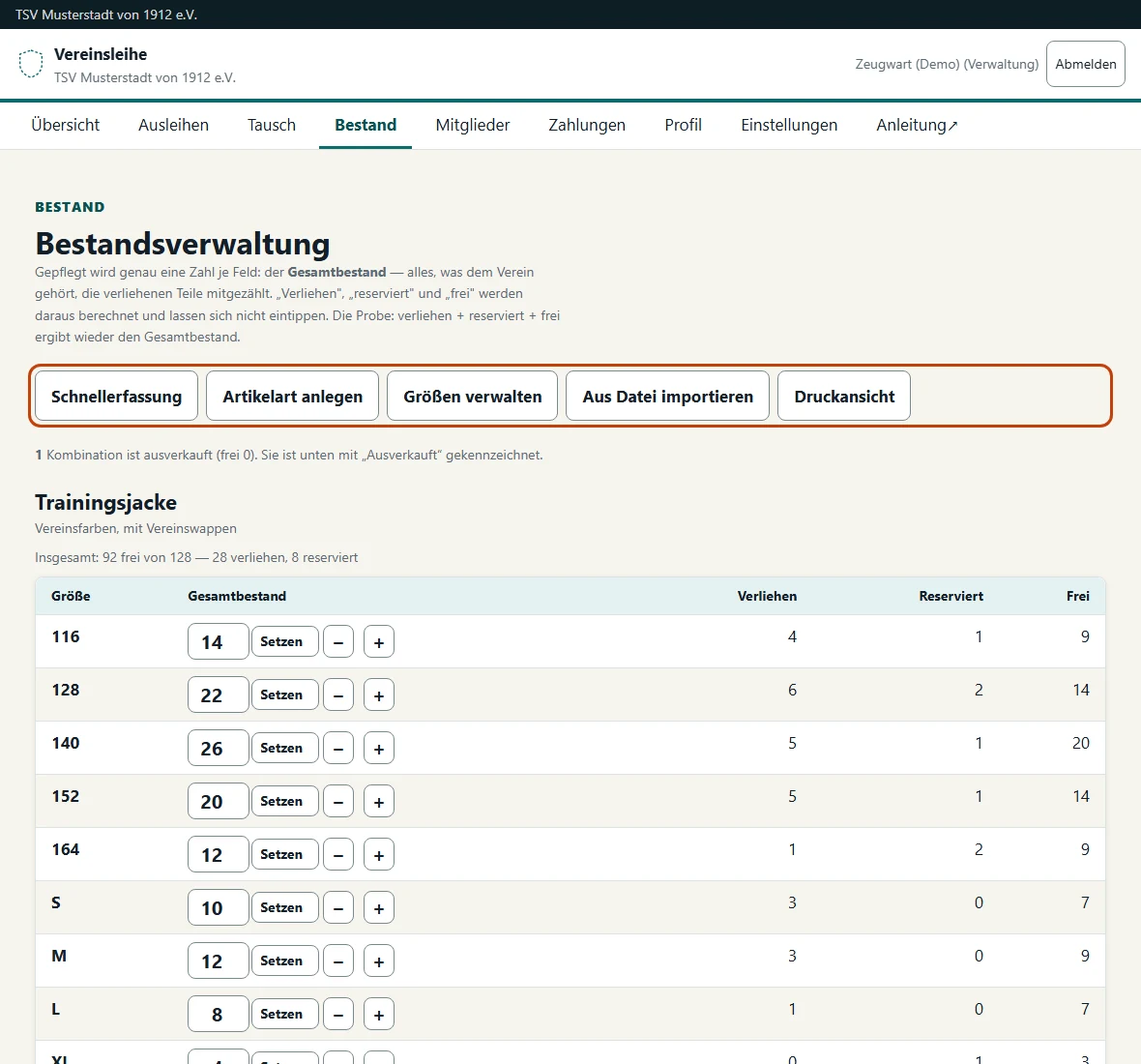The image size is (1141, 1064).
Task: Click the 'Zeugwart (Demo) (Verwaltung)' user label
Action: [x=947, y=64]
